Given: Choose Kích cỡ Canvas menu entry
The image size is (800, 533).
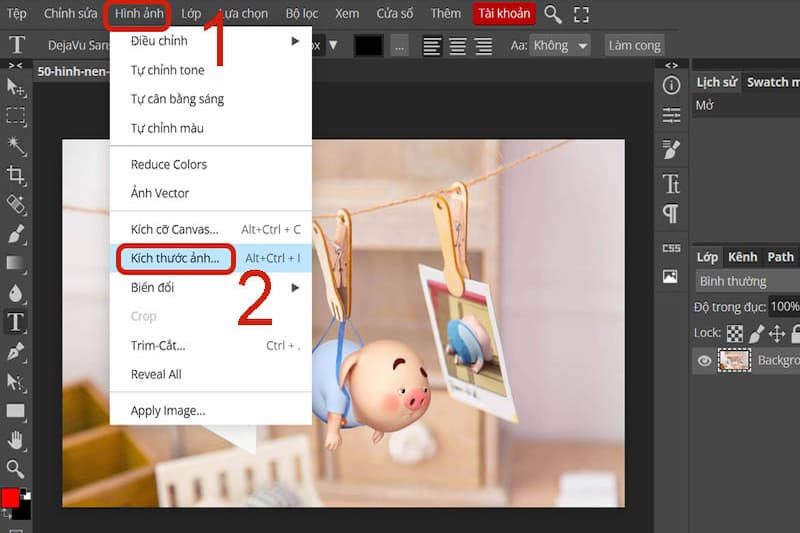Looking at the screenshot, I should tap(211, 230).
